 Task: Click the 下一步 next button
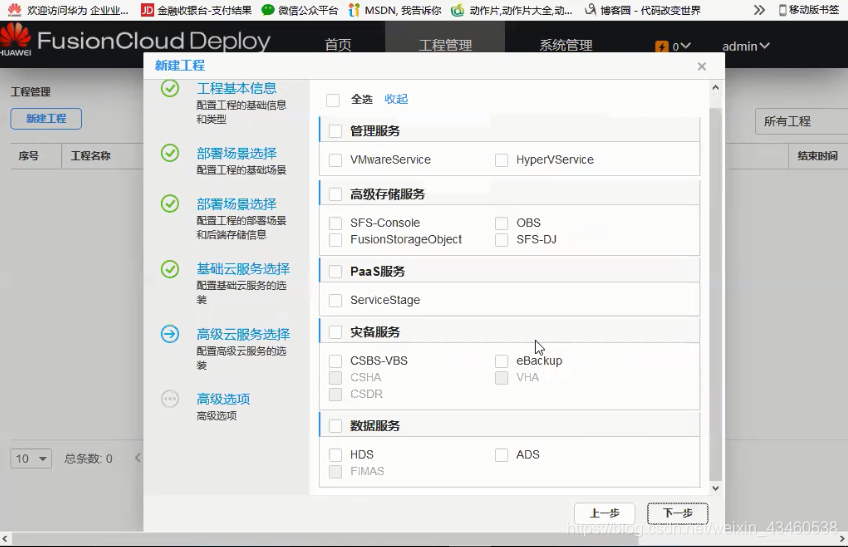click(x=678, y=513)
